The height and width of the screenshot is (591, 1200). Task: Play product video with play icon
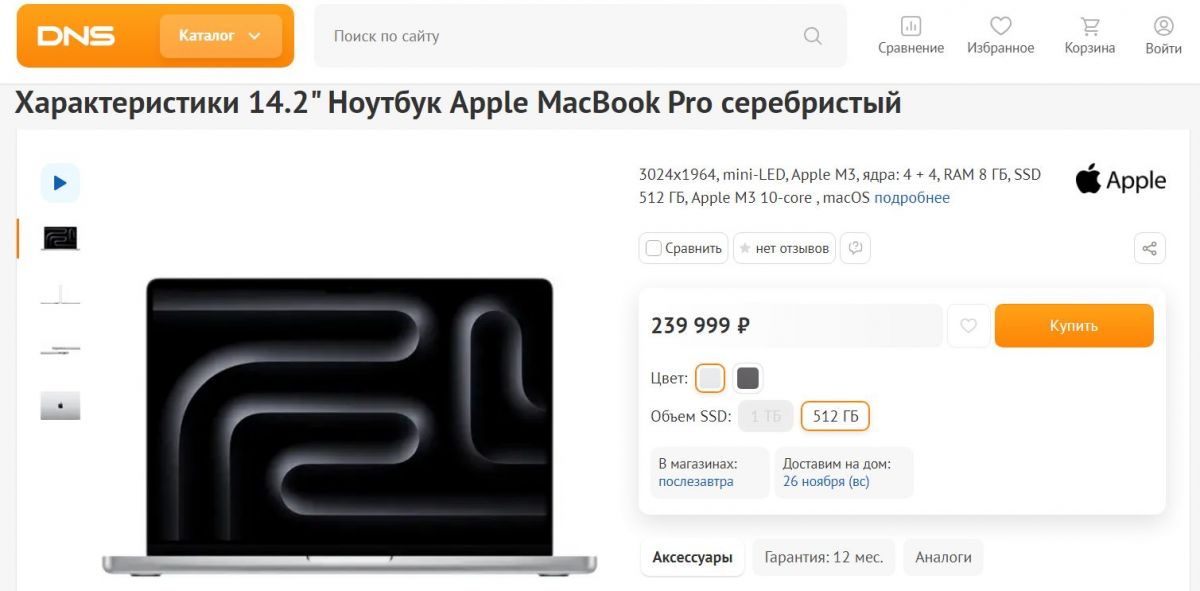point(60,183)
